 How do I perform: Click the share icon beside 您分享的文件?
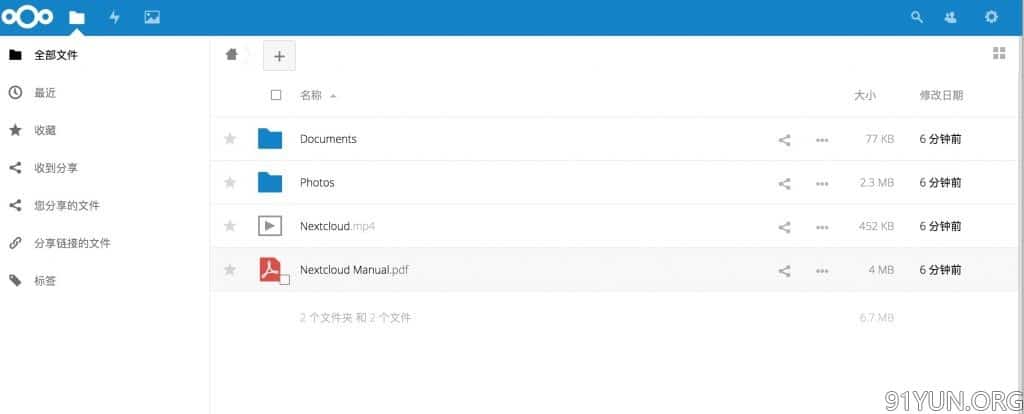pos(15,206)
